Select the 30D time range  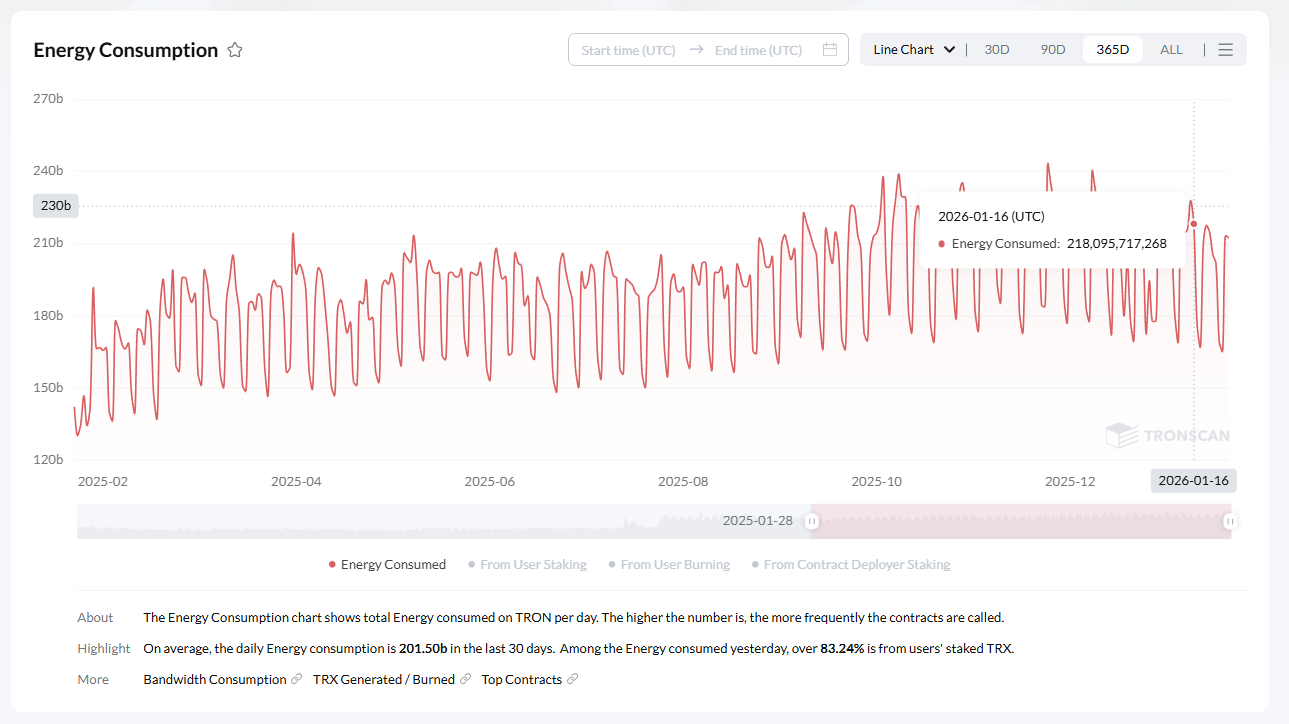997,50
